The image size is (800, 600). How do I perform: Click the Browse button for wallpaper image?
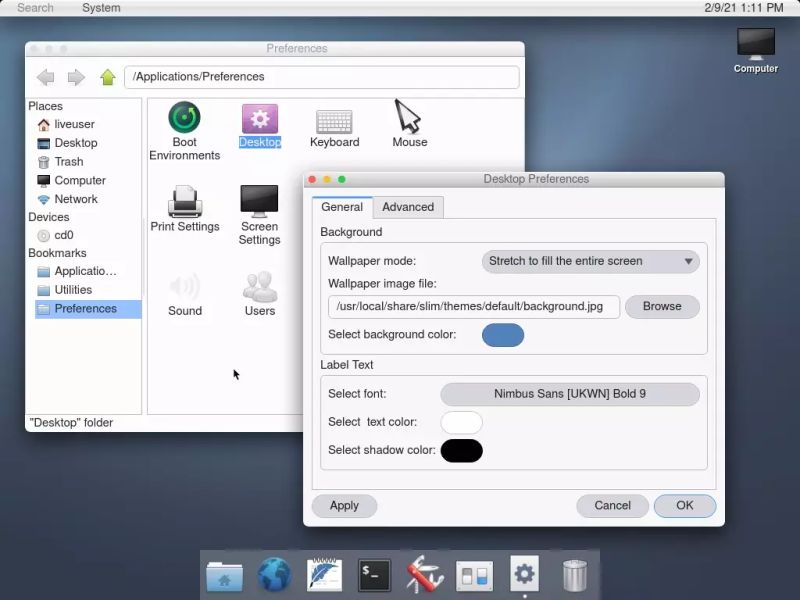point(662,307)
